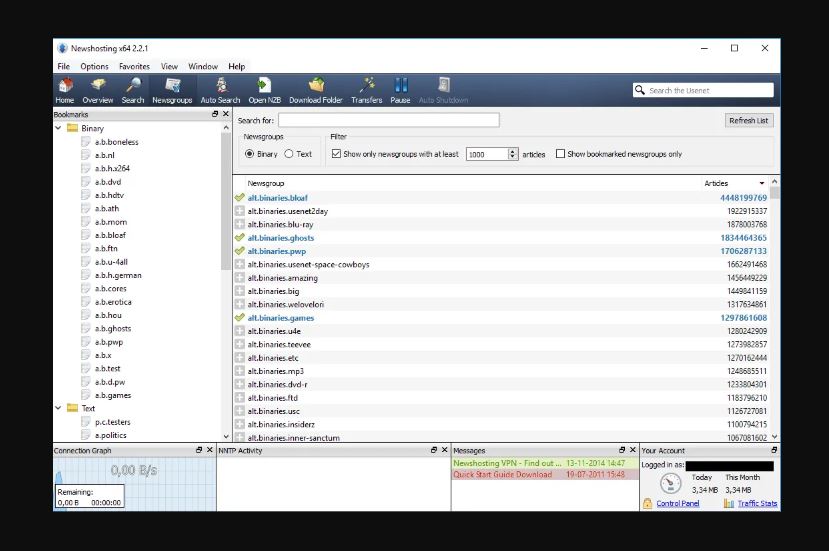Select the a.b.erotica bookmark
This screenshot has height=551, width=829.
(113, 302)
